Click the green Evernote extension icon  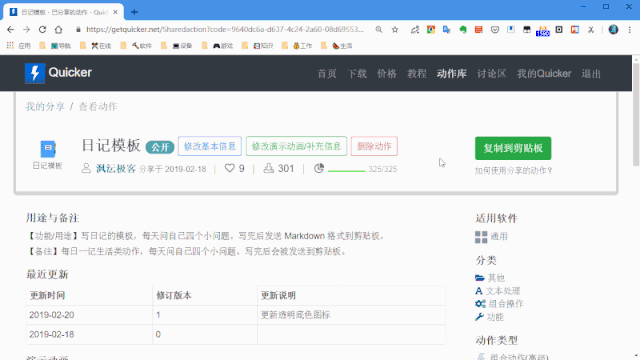[x=462, y=29]
